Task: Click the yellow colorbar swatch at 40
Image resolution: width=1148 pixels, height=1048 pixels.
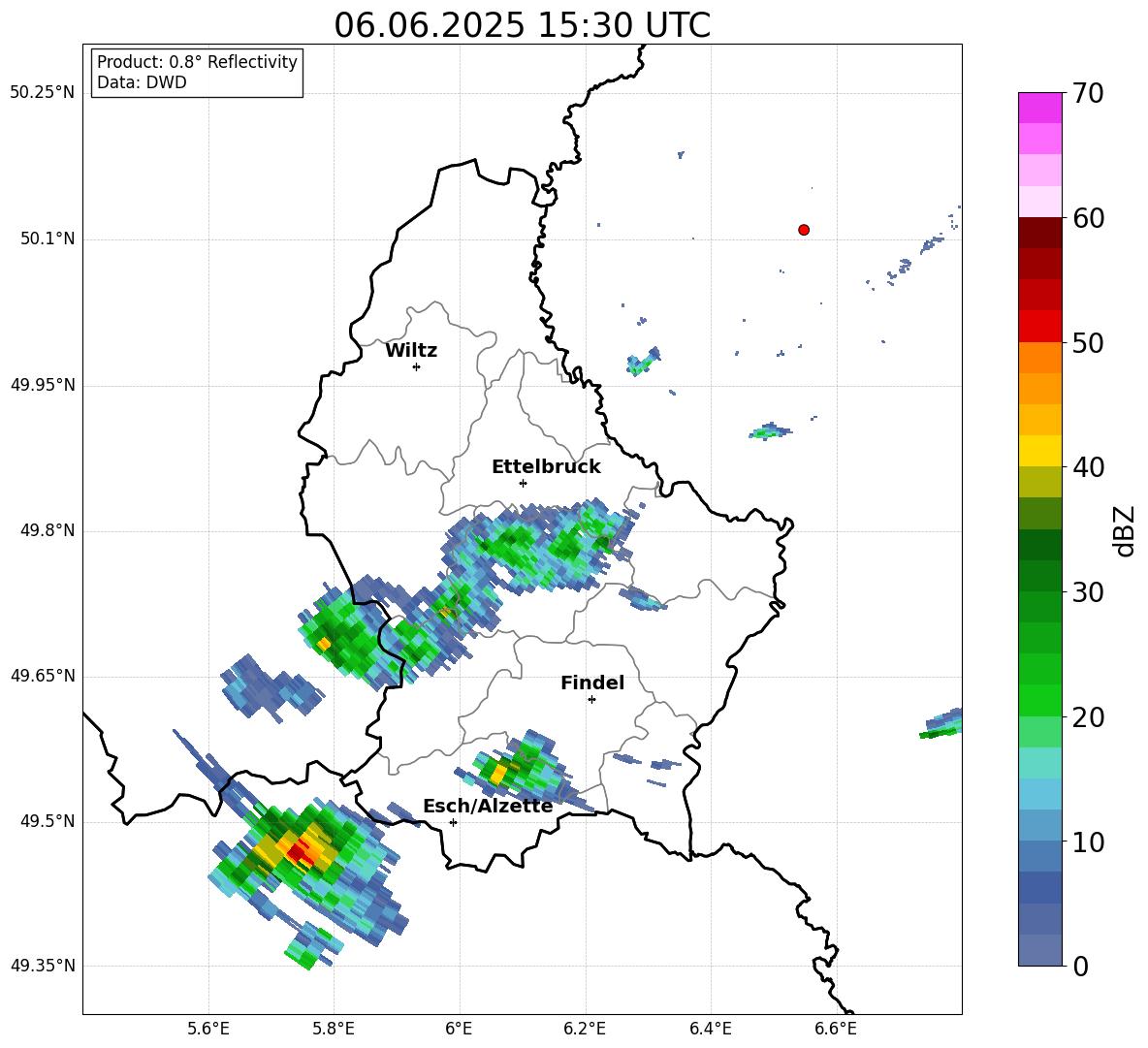Action: (1039, 451)
